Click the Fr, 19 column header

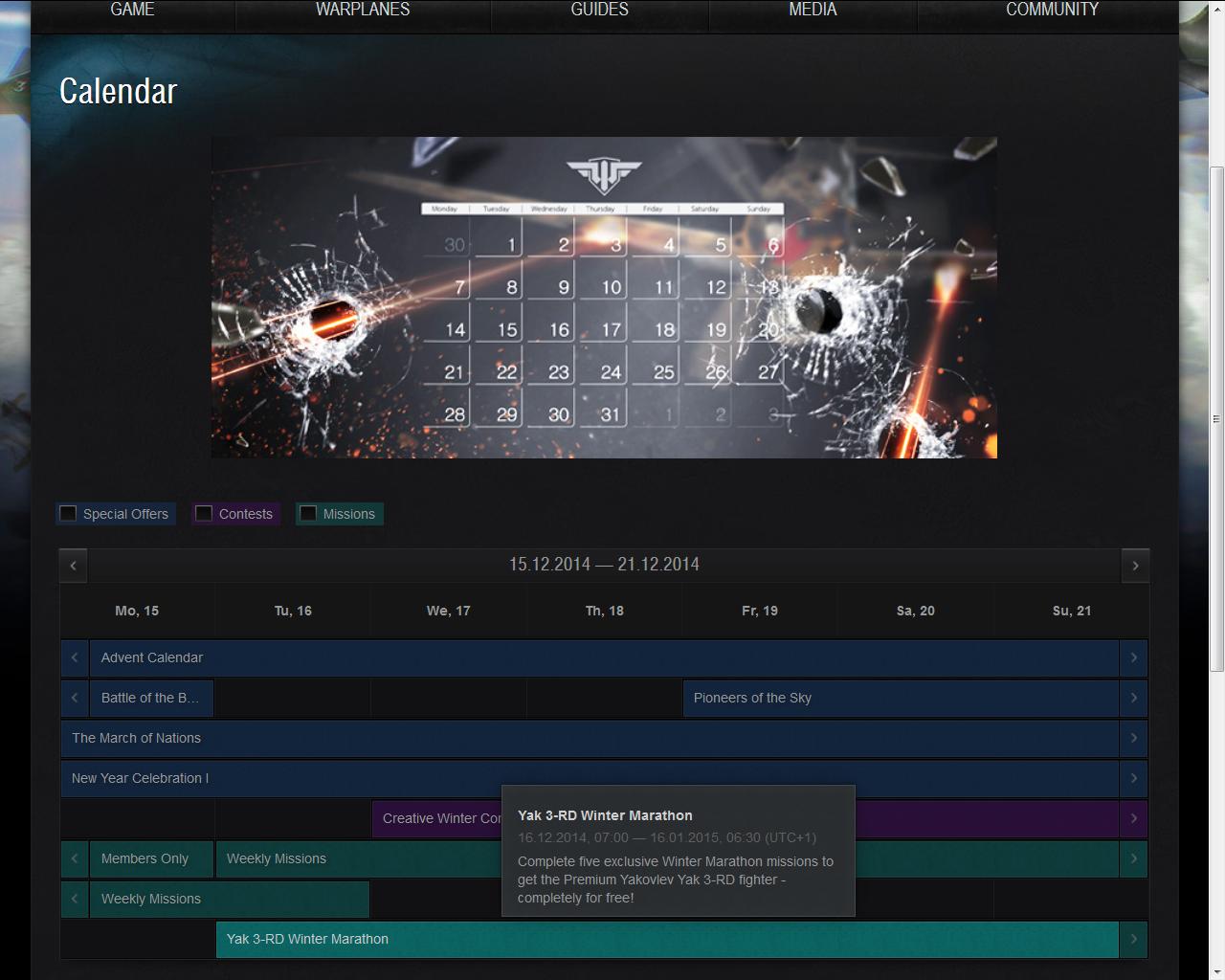[760, 611]
